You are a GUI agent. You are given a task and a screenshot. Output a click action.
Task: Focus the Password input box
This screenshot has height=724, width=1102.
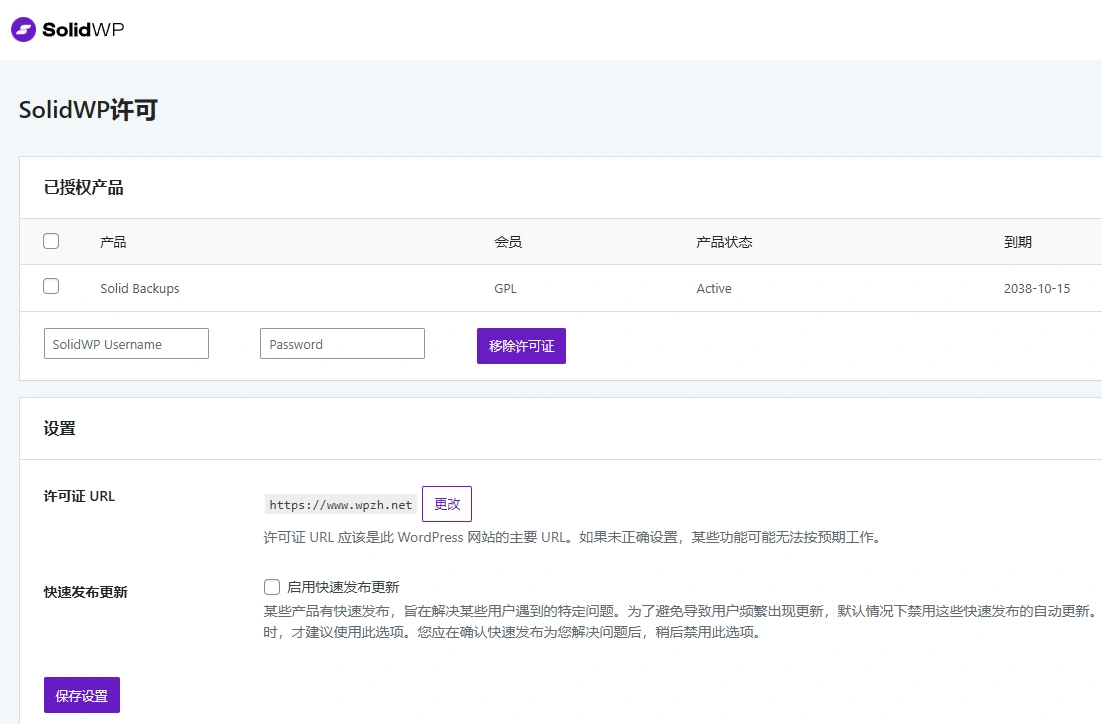[342, 343]
